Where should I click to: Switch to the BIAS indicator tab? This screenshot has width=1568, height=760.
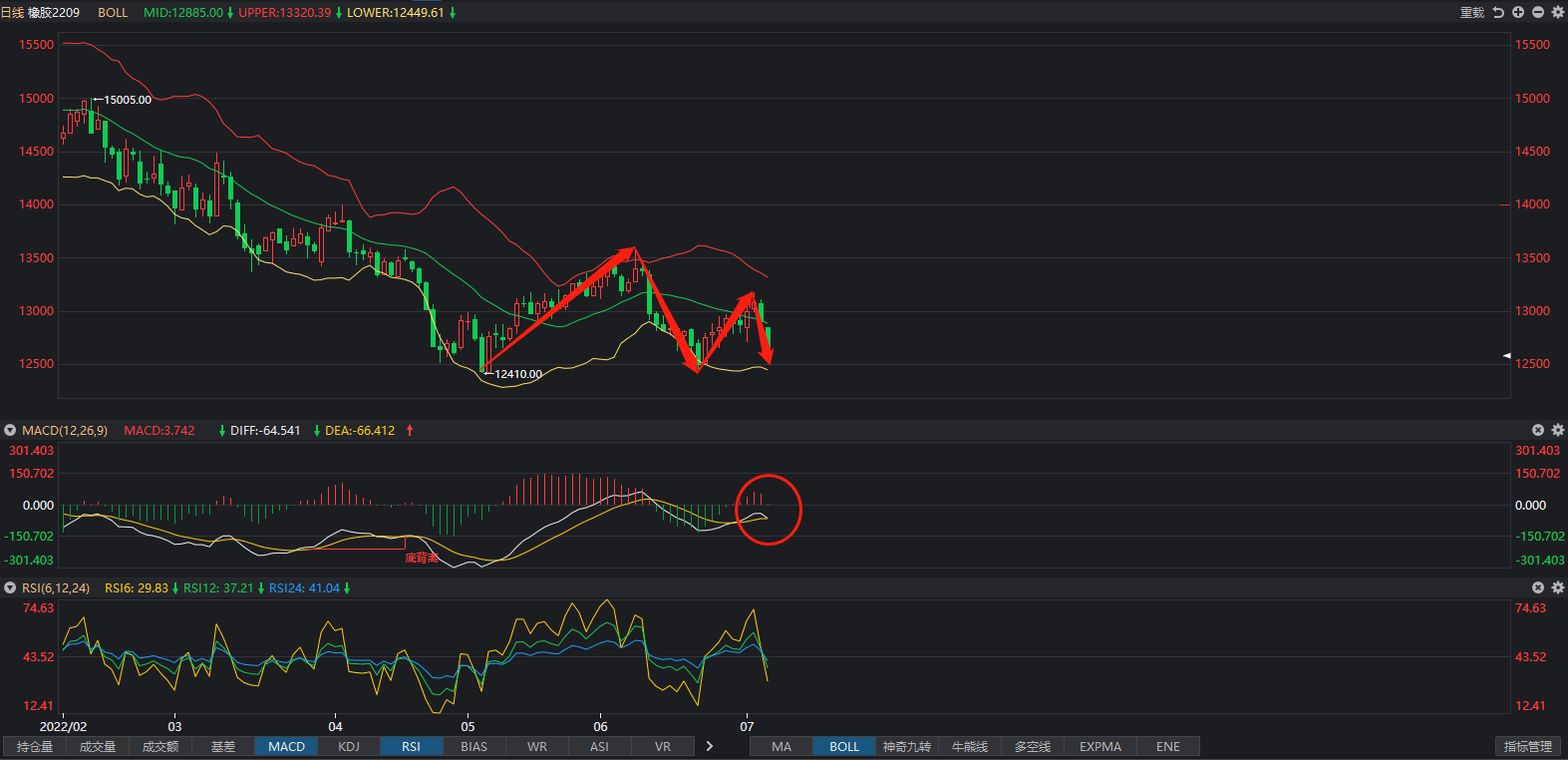coord(474,746)
